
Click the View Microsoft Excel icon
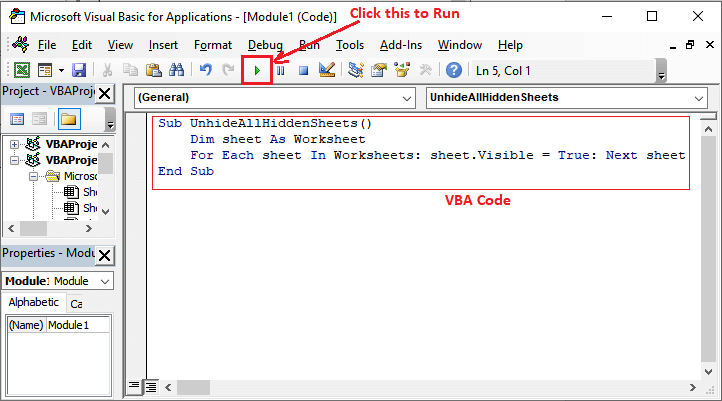22,70
